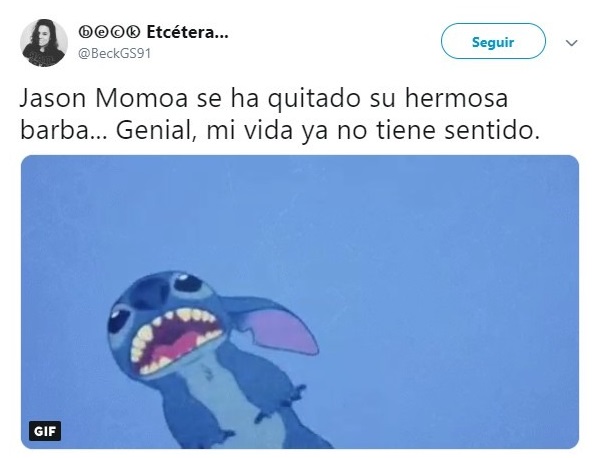Click the word 'Genial' in the tweet

156,130
